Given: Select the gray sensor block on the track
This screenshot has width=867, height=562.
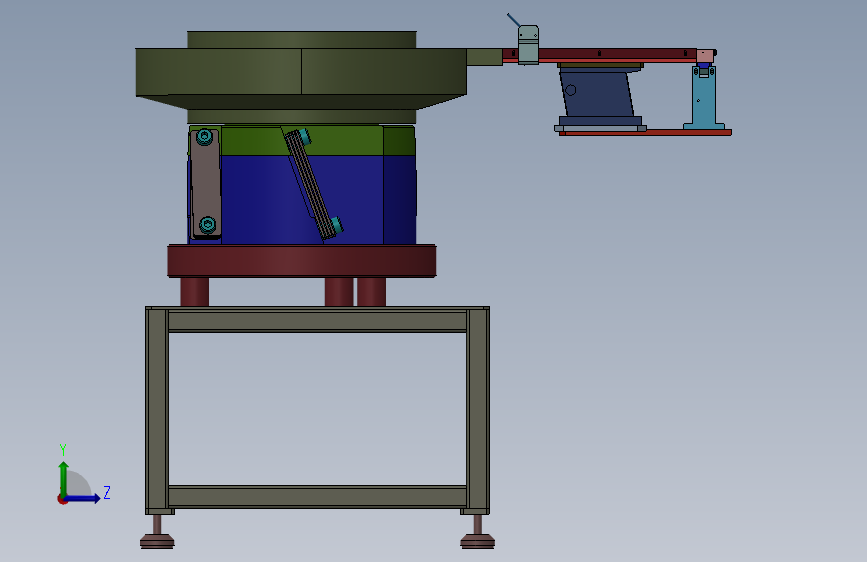Looking at the screenshot, I should tap(528, 45).
